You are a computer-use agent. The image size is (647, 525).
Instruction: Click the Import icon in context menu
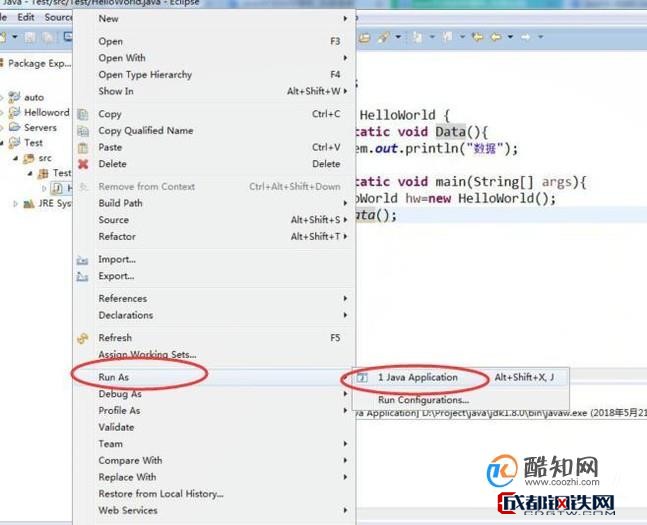pos(83,260)
